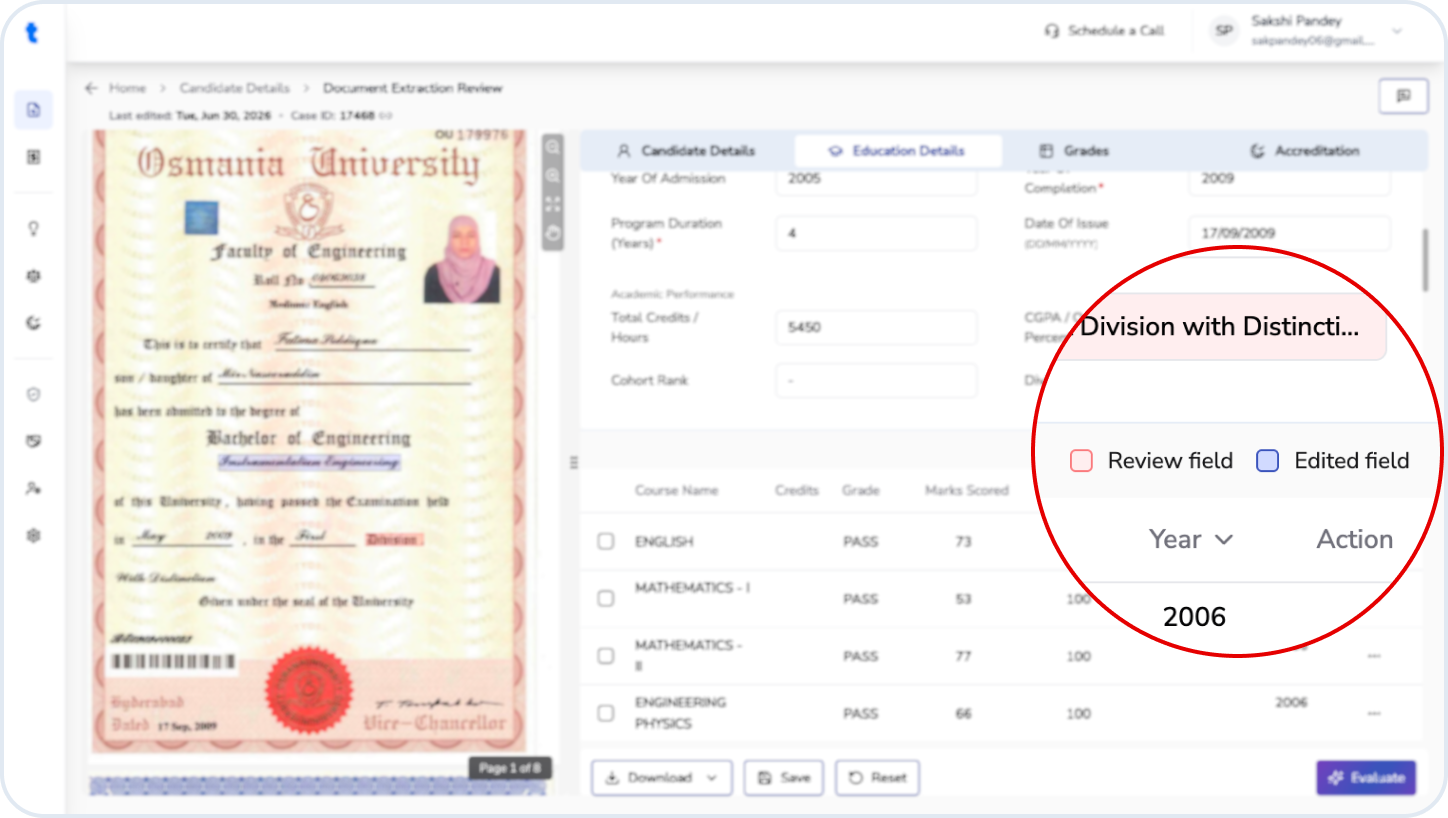Screen dimensions: 1448x818
Task: Check the ENGINEERING PHYSICS row checkbox
Action: pyautogui.click(x=606, y=713)
